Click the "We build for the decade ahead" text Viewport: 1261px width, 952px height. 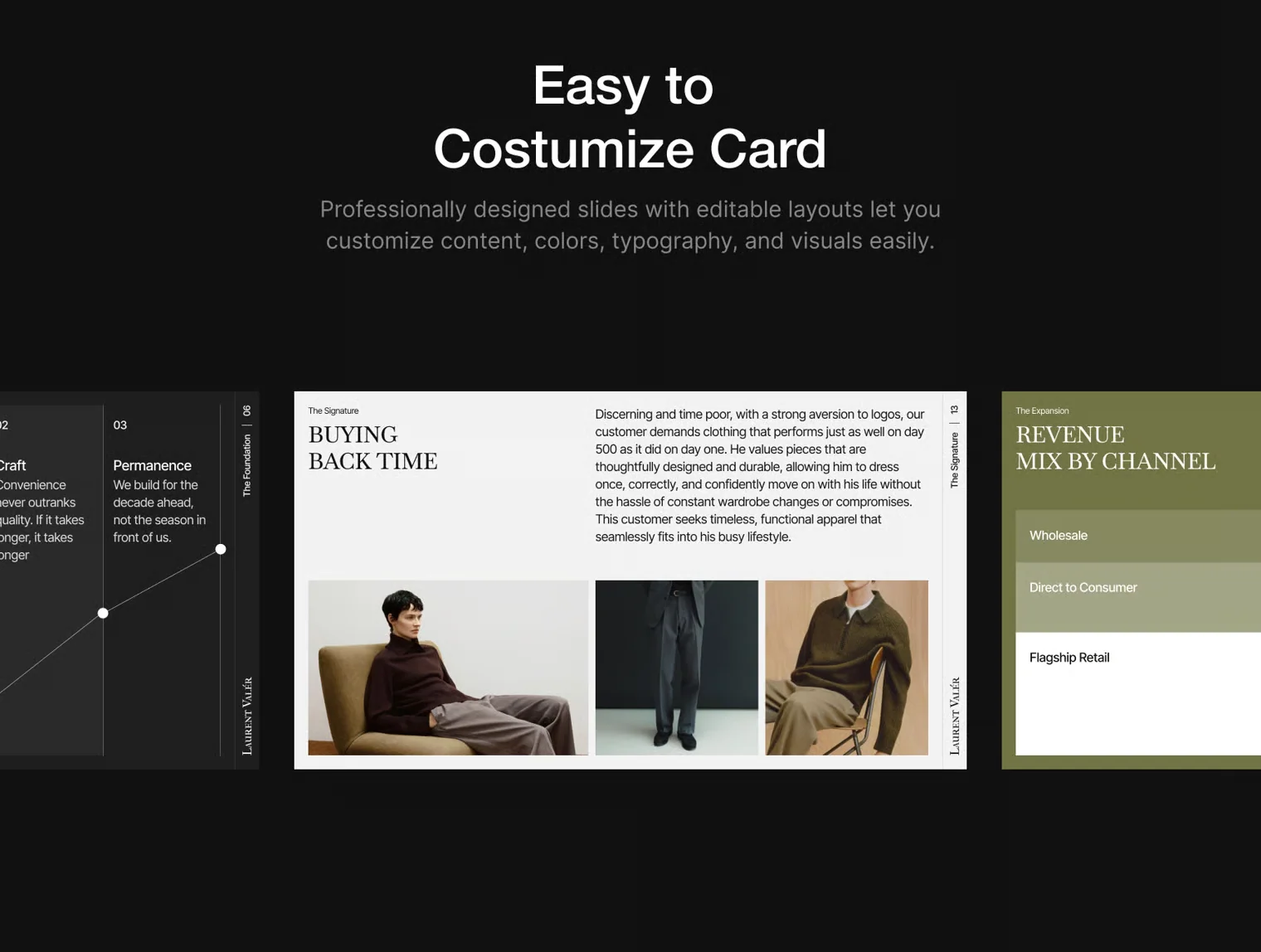click(159, 511)
